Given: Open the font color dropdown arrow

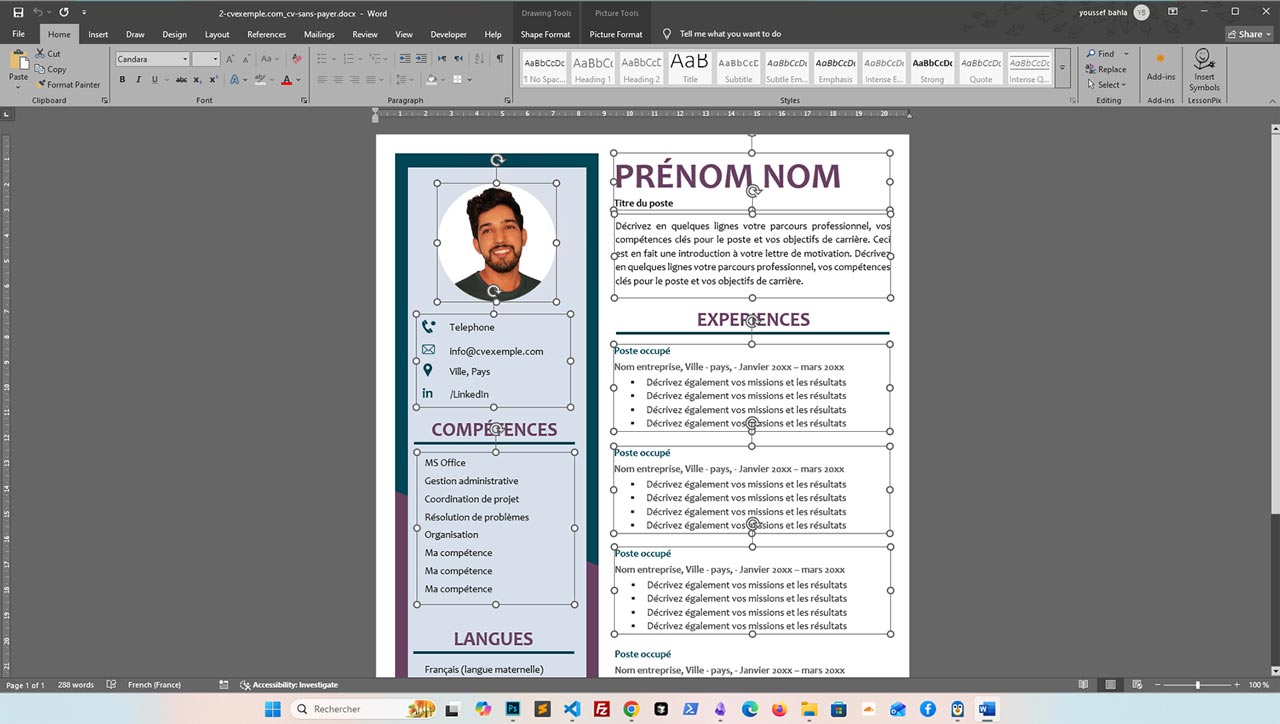Looking at the screenshot, I should click(x=299, y=80).
